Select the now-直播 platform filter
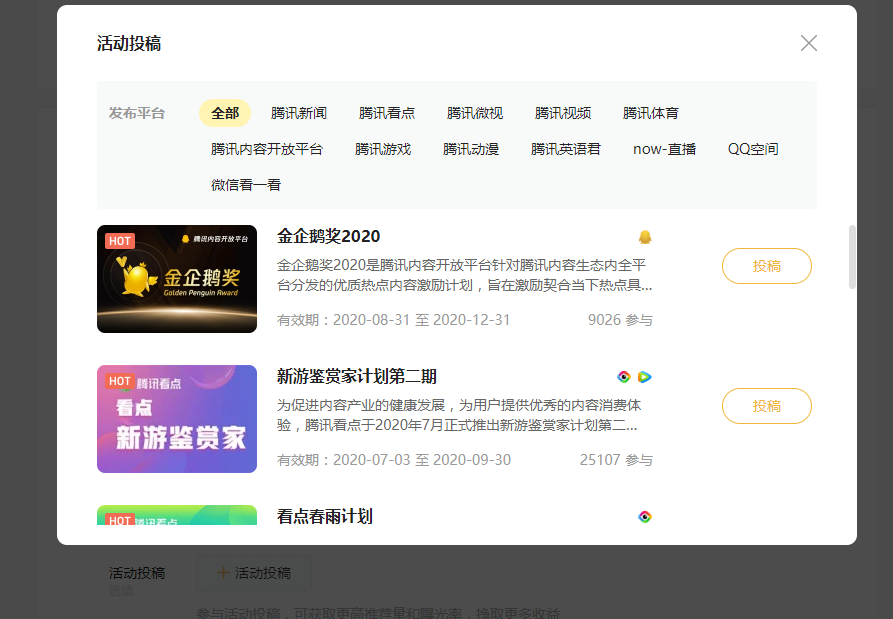Viewport: 893px width, 619px height. [665, 149]
